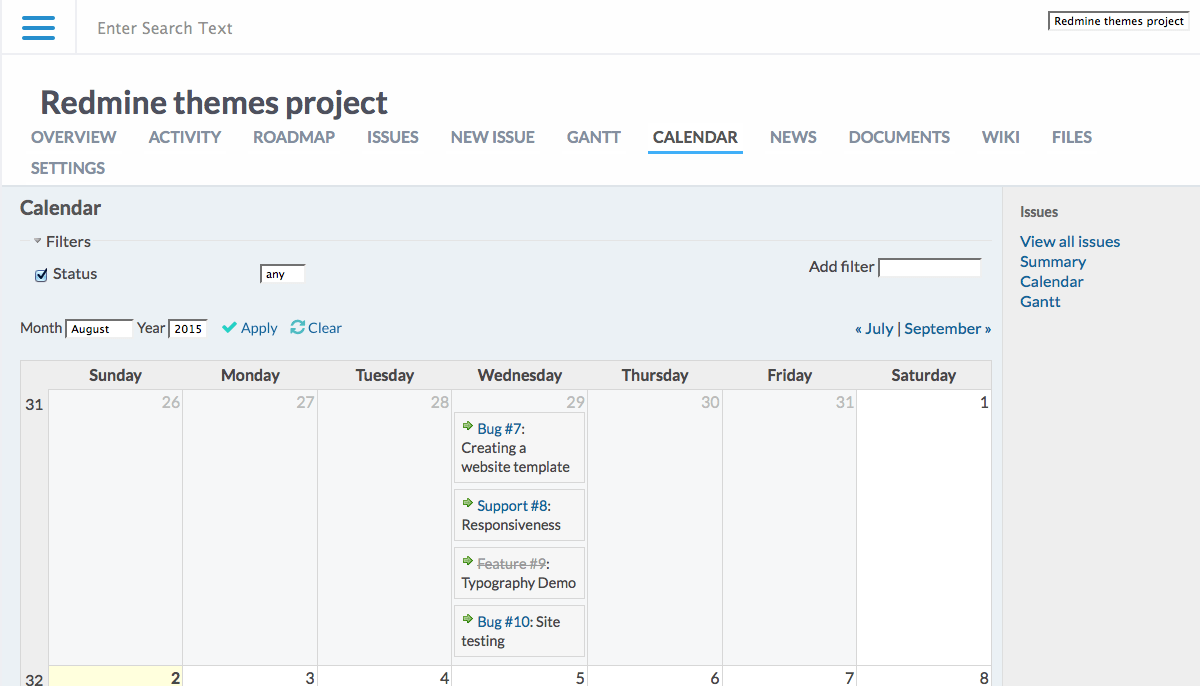Image resolution: width=1200 pixels, height=686 pixels.
Task: Go to next month September
Action: pyautogui.click(x=948, y=328)
